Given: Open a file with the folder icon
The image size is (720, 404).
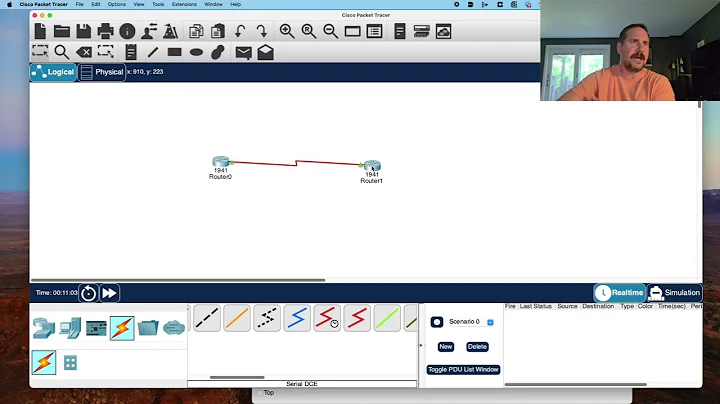Looking at the screenshot, I should click(x=62, y=31).
